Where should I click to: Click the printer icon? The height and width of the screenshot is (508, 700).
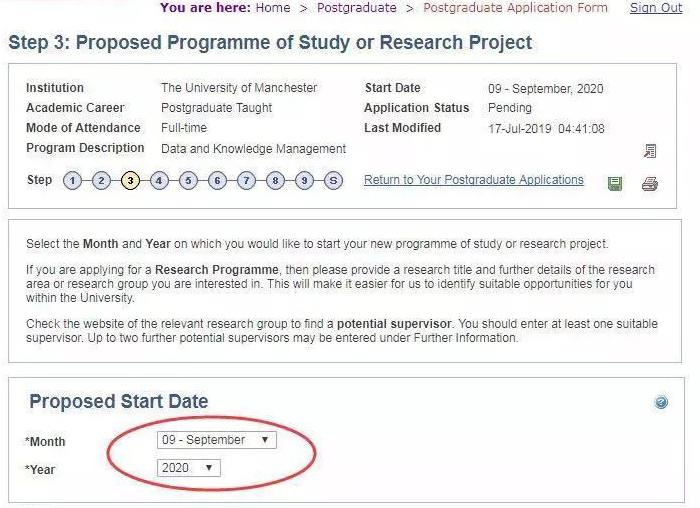point(650,183)
